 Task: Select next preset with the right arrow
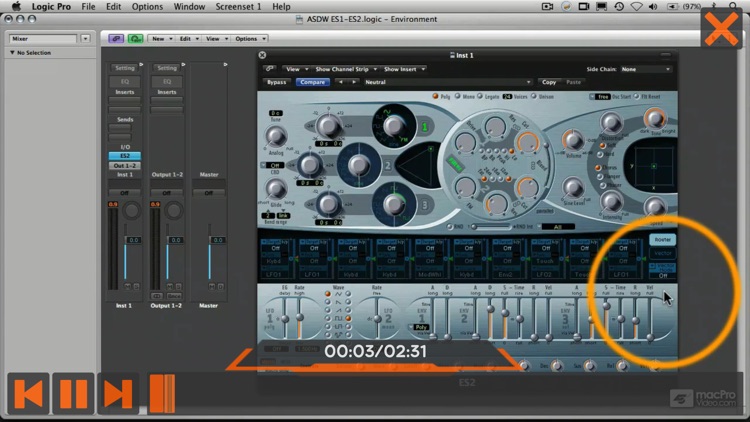pos(354,82)
